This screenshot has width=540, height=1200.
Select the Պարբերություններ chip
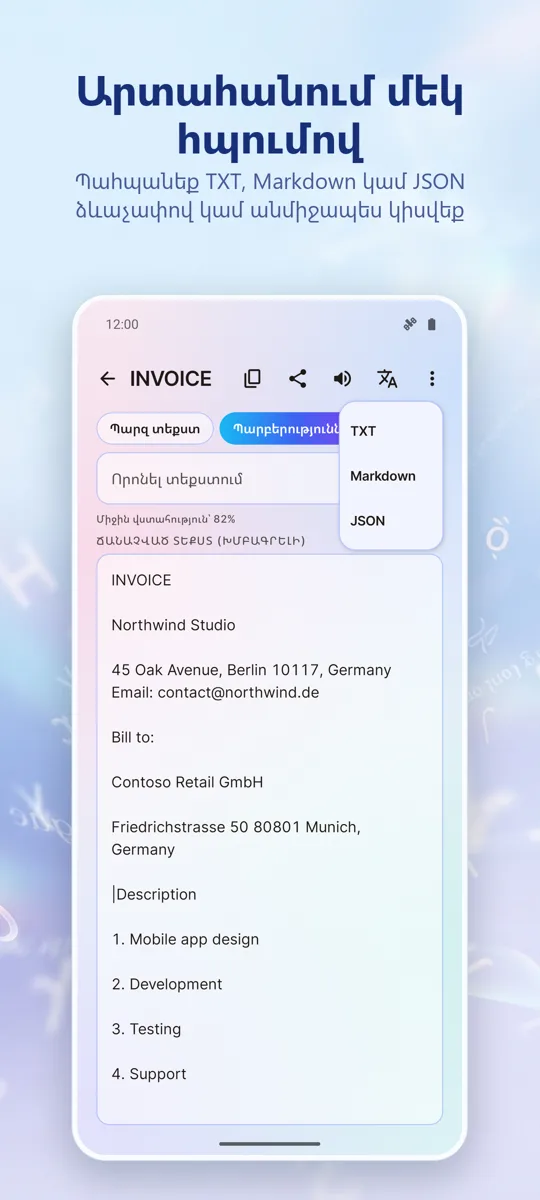[x=281, y=428]
